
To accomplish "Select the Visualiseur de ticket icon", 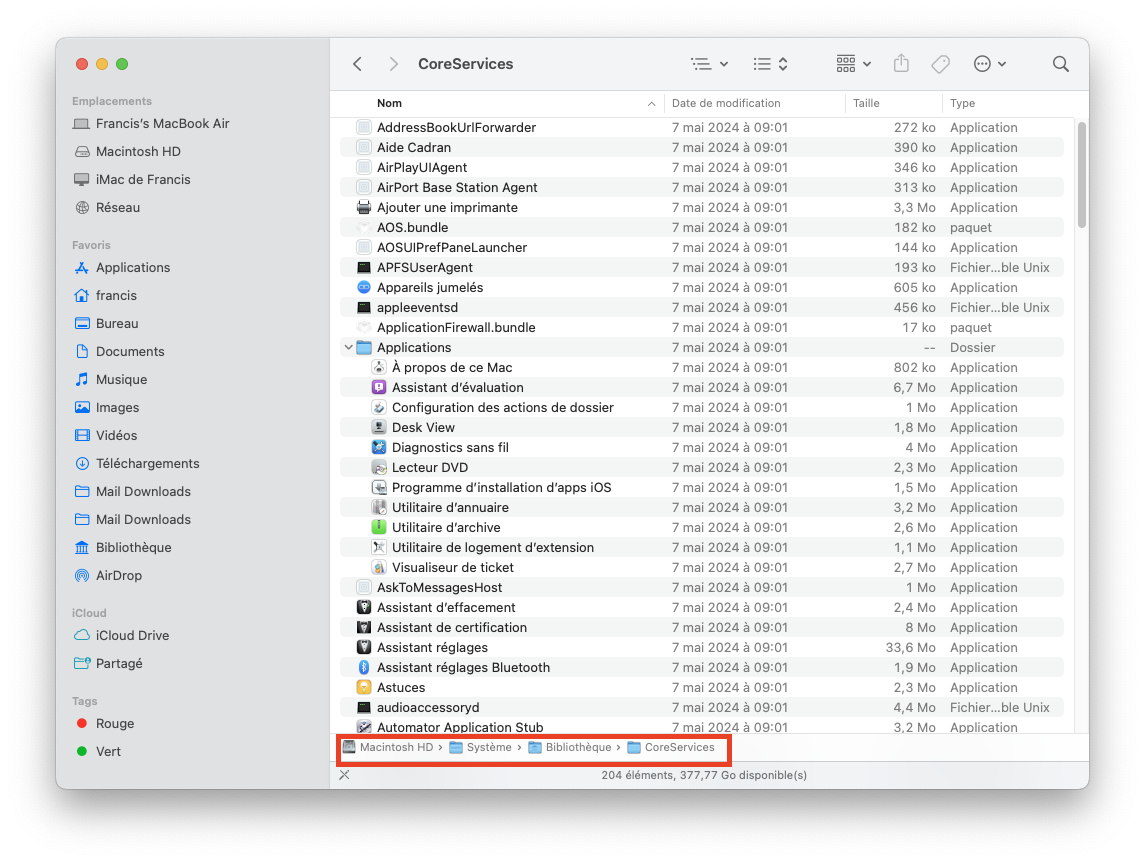I will pos(379,568).
